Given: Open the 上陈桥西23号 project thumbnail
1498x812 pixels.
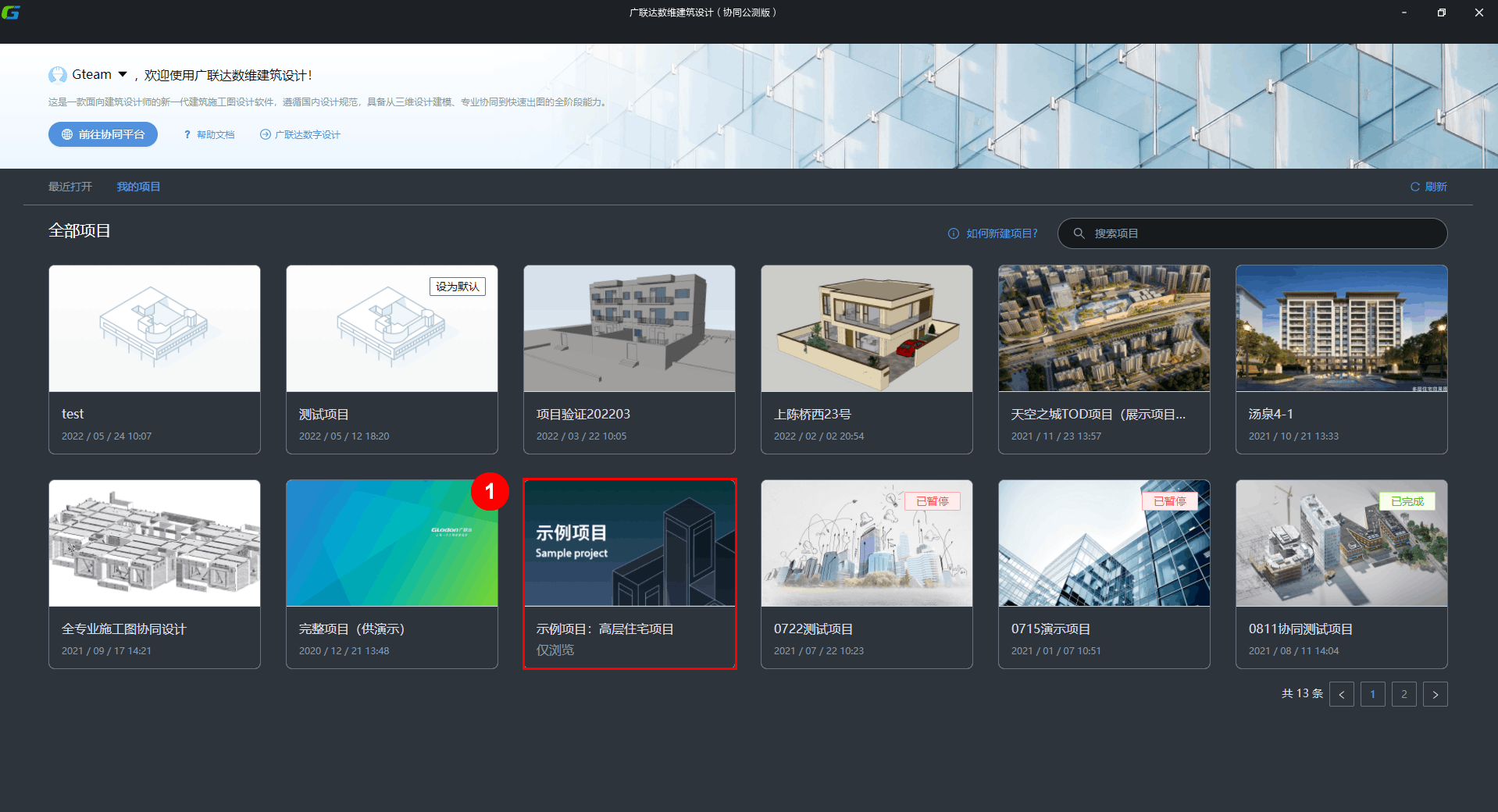Looking at the screenshot, I should coord(867,329).
